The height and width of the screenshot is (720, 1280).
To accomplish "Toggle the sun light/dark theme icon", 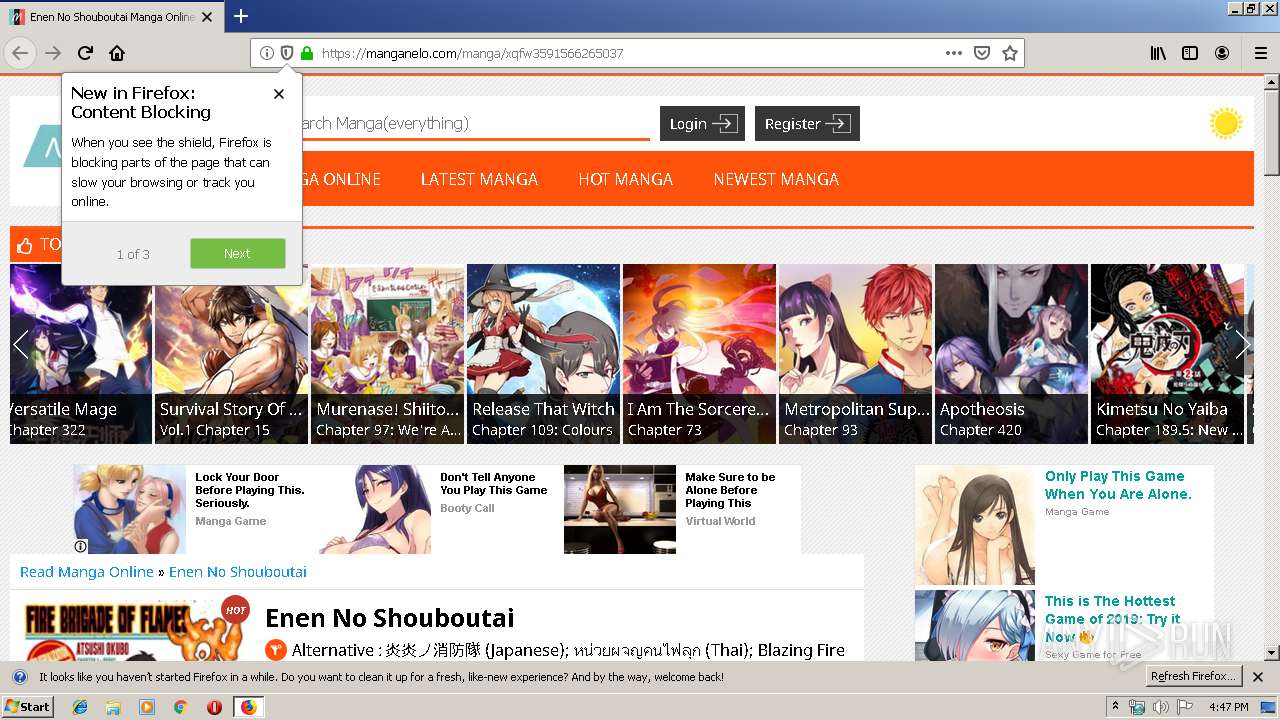I will point(1225,124).
